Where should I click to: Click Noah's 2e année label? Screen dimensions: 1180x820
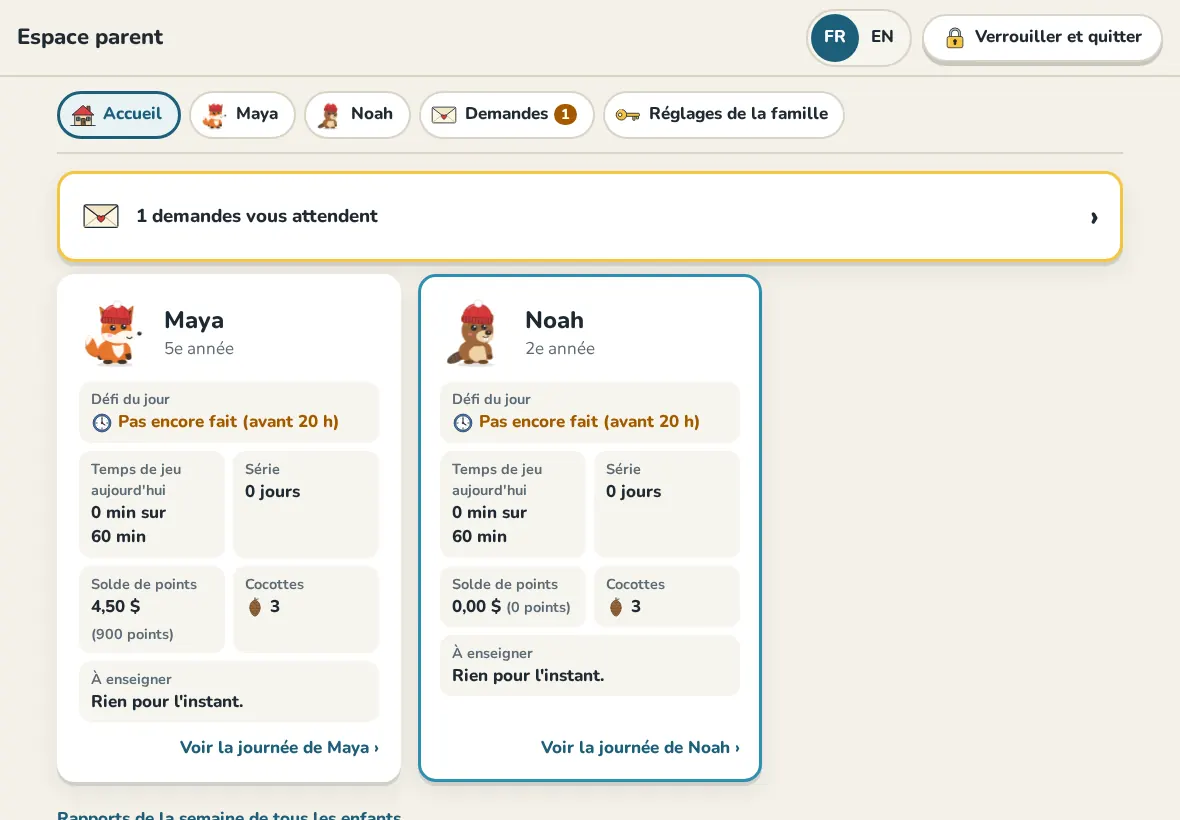560,349
